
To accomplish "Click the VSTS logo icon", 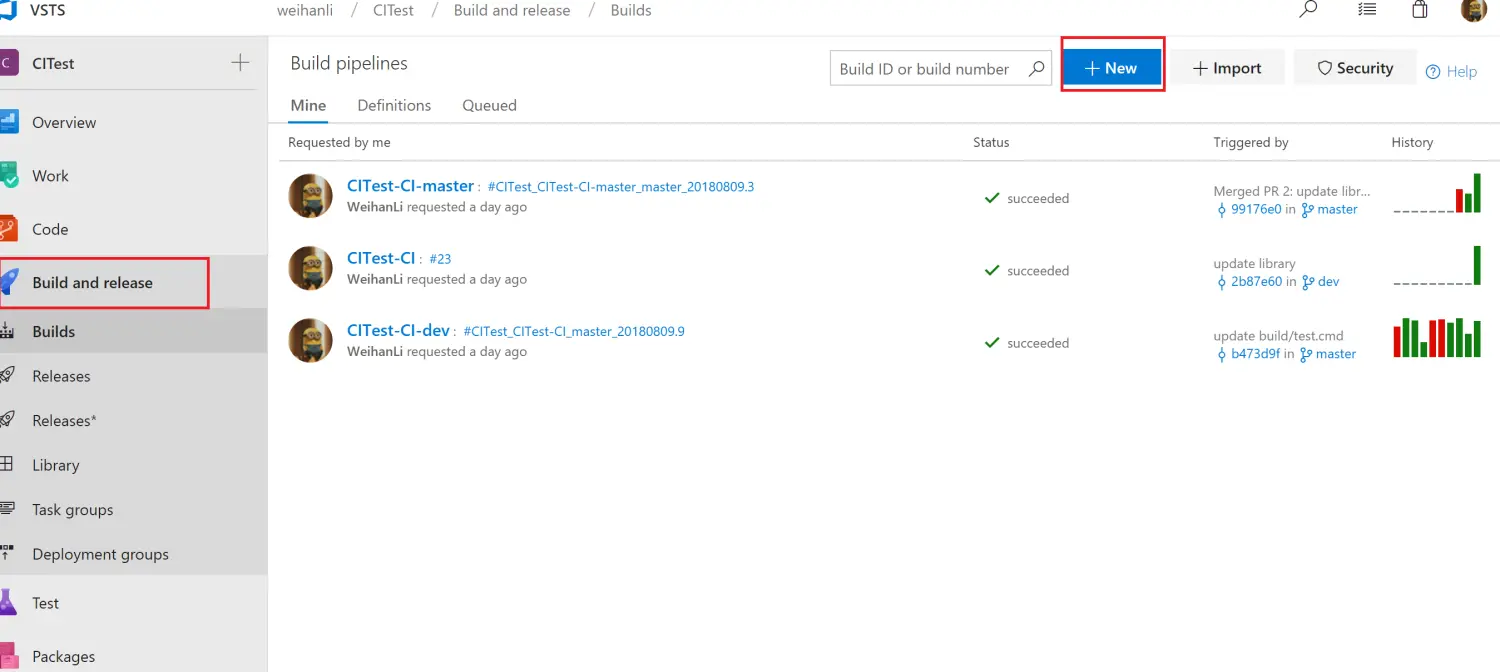I will point(8,11).
